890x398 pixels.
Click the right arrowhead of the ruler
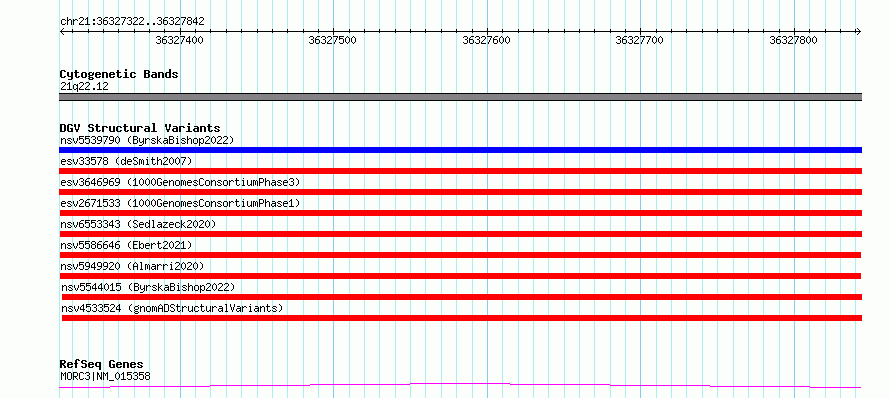tap(858, 31)
